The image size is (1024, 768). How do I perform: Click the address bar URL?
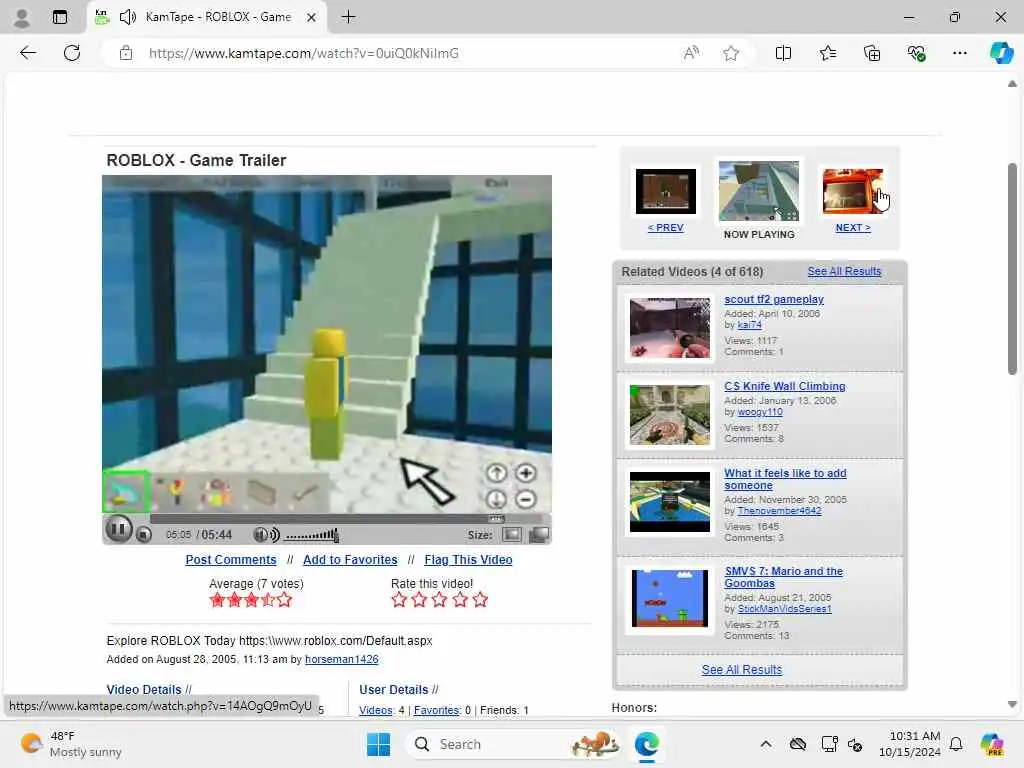304,53
